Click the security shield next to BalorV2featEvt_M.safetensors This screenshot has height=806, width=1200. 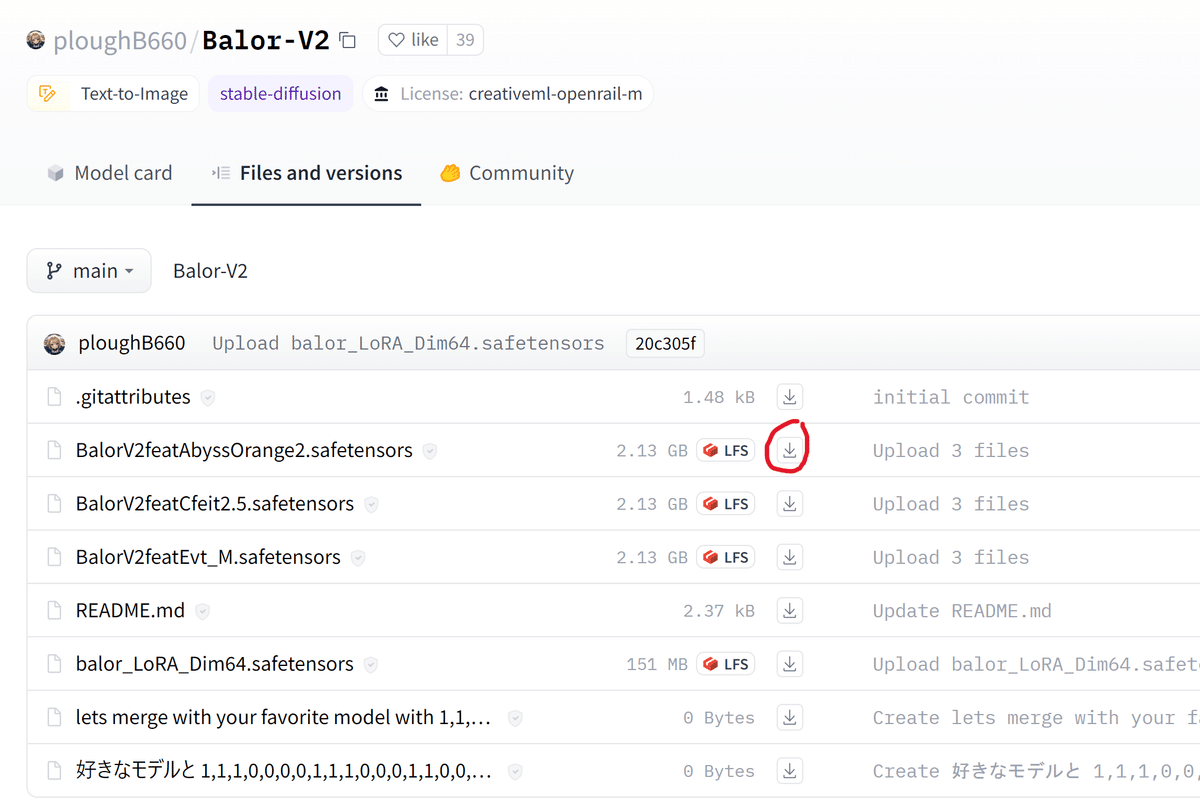pos(358,558)
